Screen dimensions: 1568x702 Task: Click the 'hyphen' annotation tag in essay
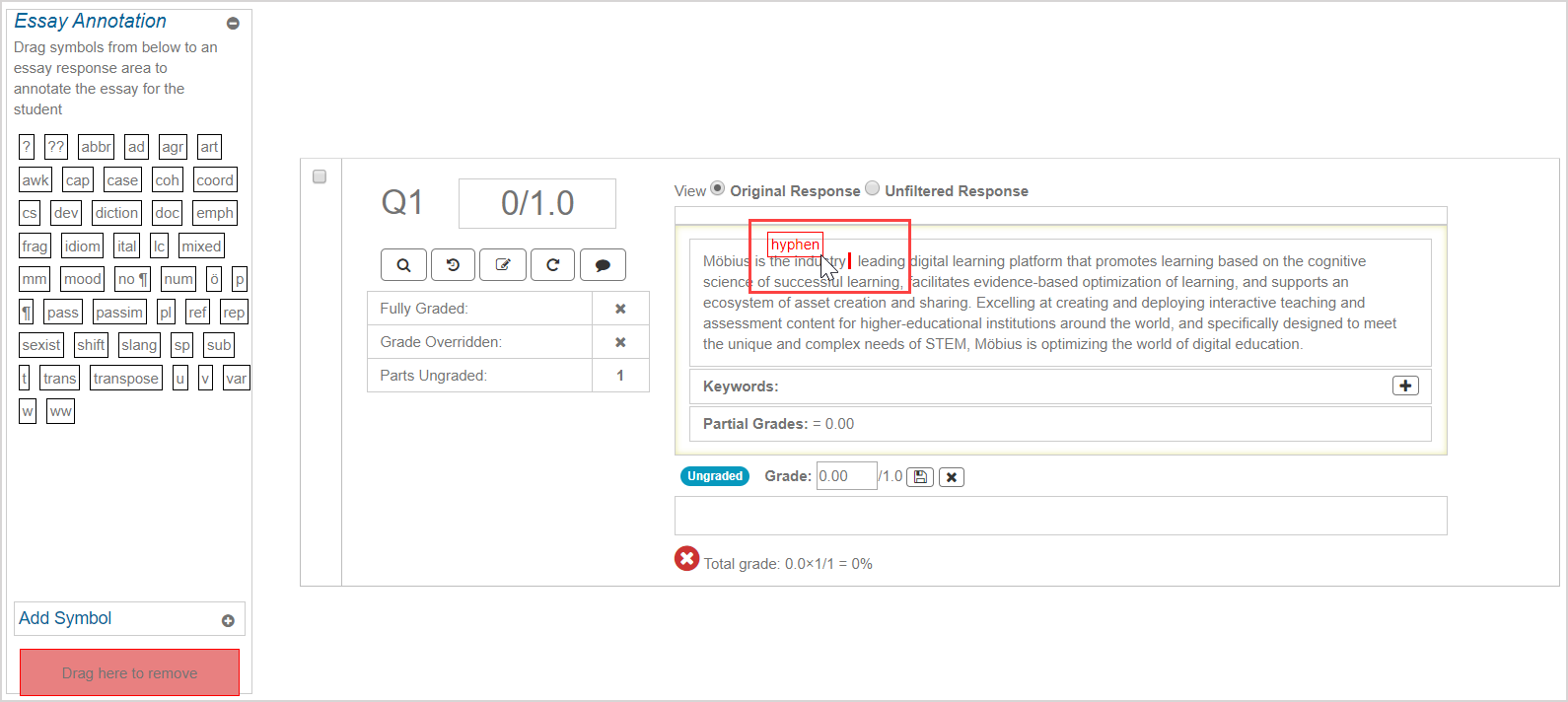pos(795,245)
